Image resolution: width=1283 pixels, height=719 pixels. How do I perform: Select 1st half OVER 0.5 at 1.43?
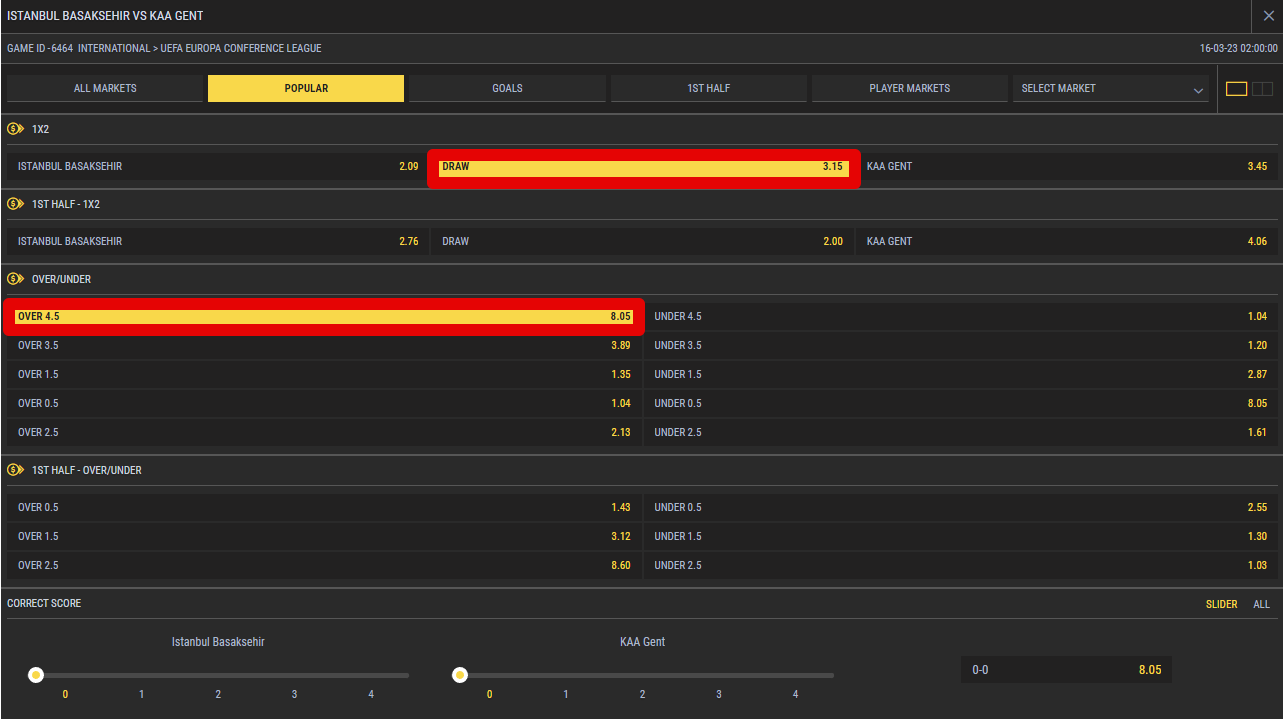coord(324,507)
